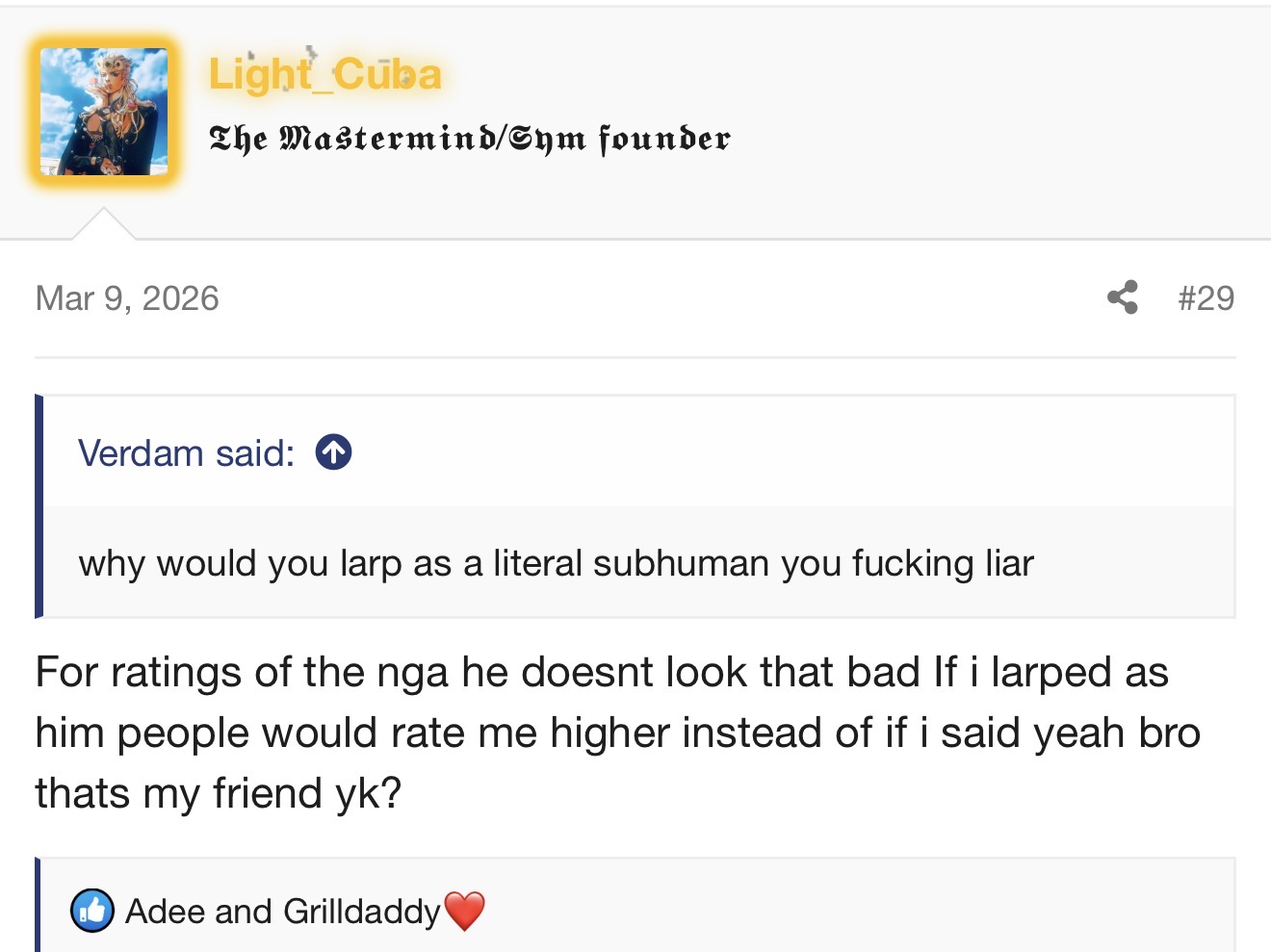Expand the quoted text from Verdam
Viewport: 1271px width, 952px height.
[x=556, y=563]
